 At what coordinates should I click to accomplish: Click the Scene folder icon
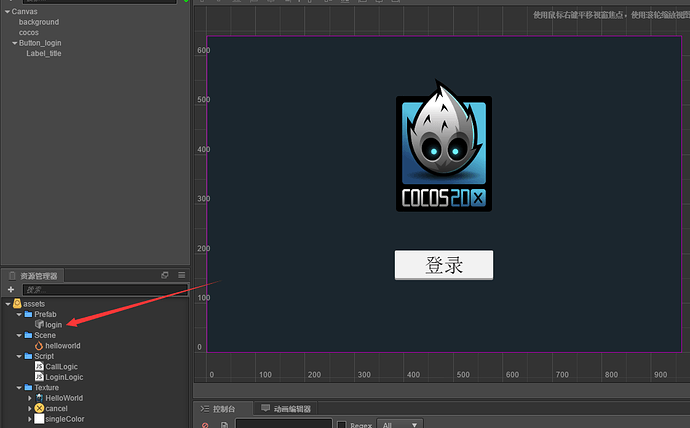tap(28, 335)
